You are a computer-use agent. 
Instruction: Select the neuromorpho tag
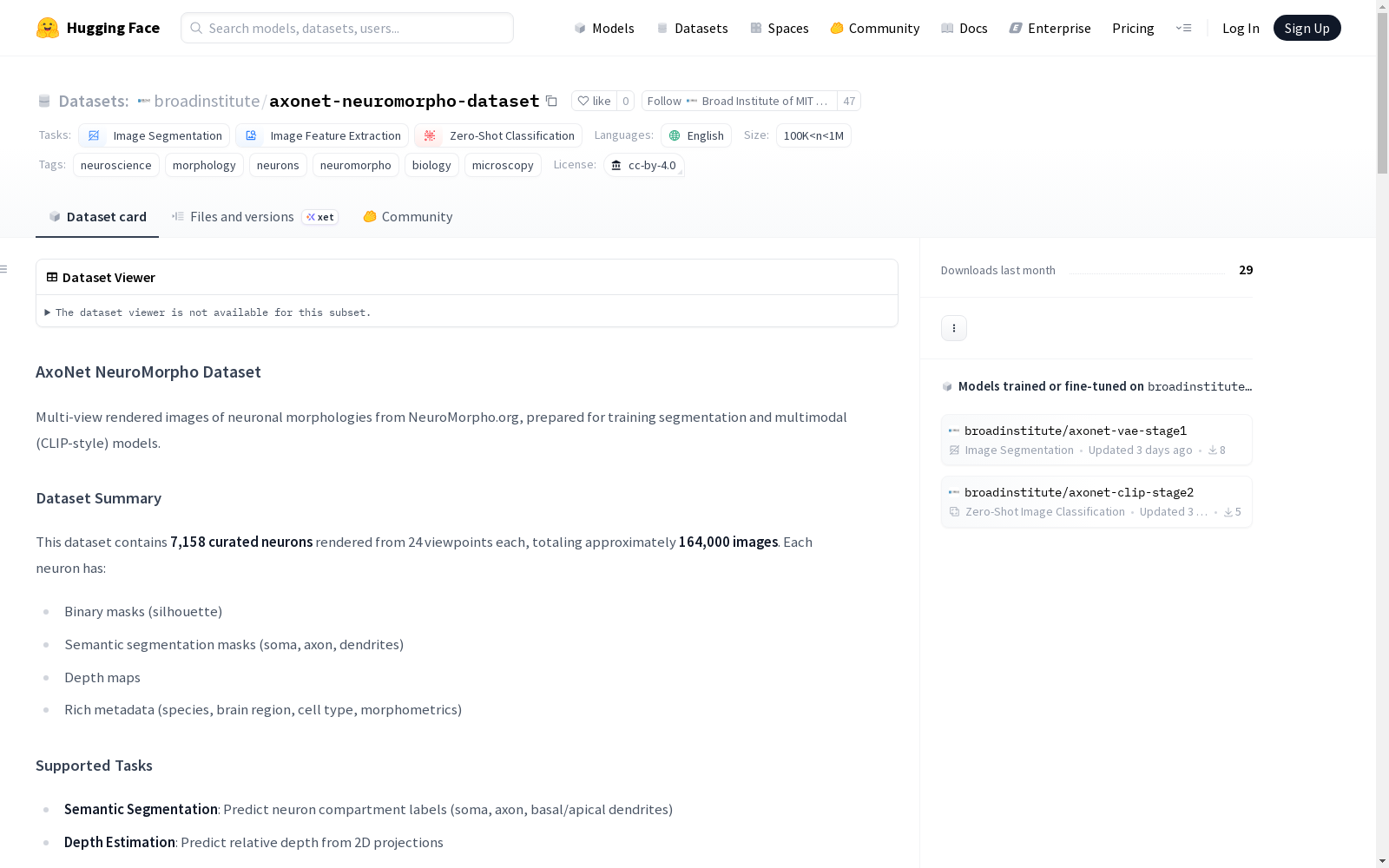coord(356,165)
